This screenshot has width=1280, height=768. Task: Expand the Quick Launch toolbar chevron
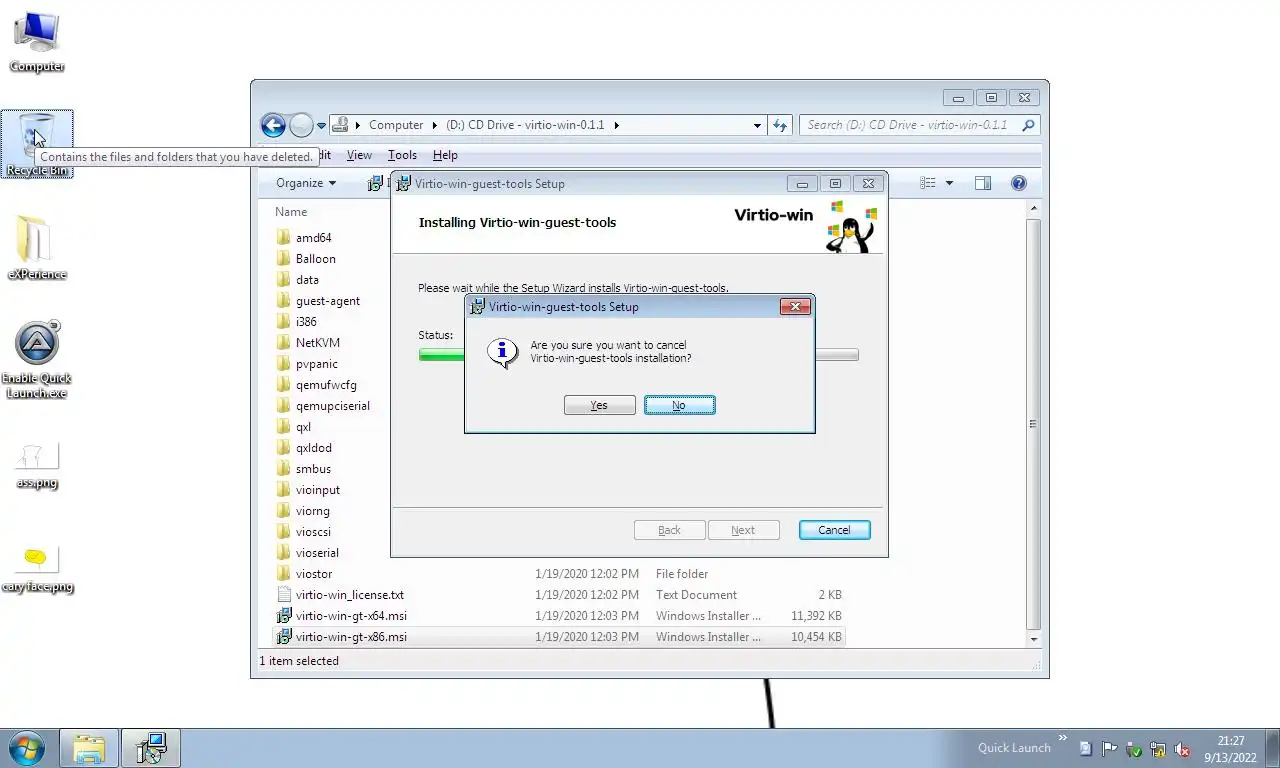1063,738
